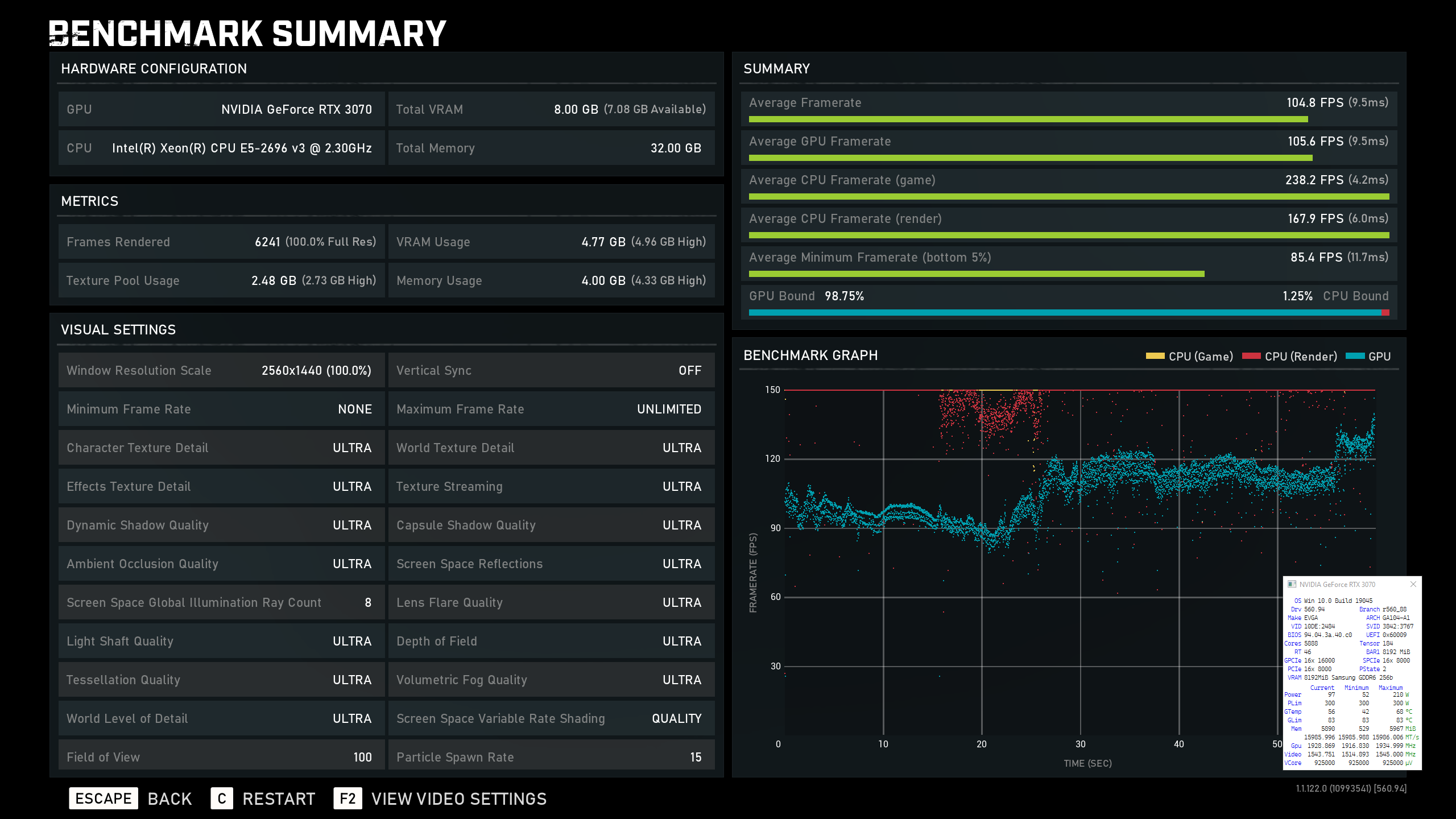Click the GPU Bound / CPU Bound progress bar

(x=1069, y=312)
